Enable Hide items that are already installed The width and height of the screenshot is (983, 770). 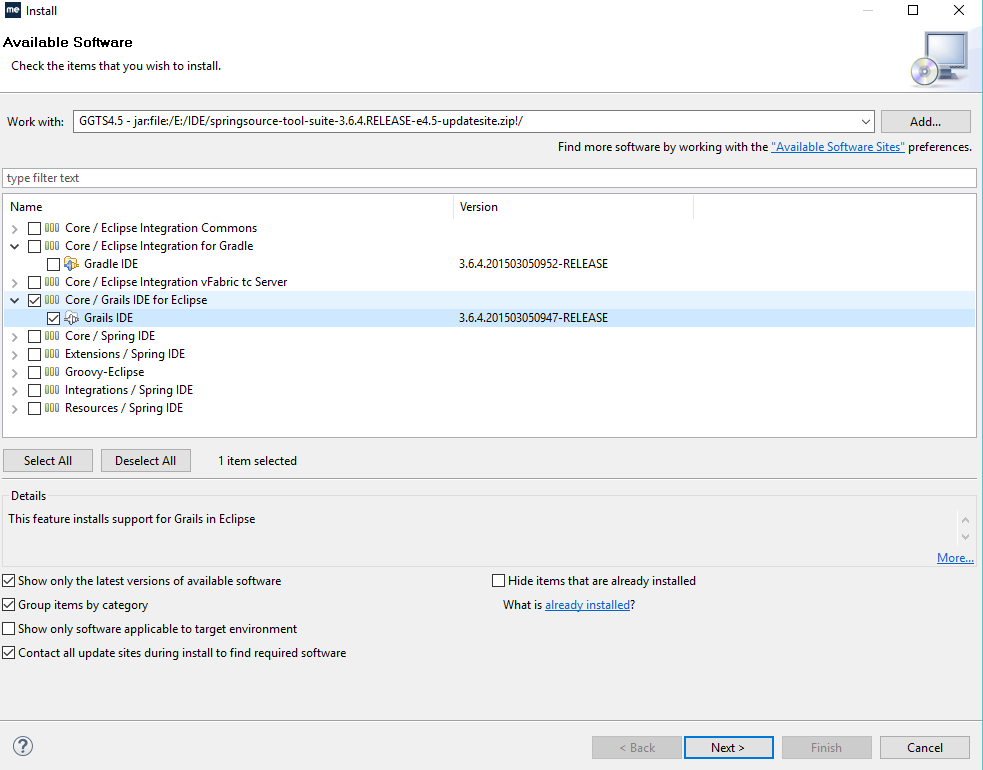[x=498, y=581]
